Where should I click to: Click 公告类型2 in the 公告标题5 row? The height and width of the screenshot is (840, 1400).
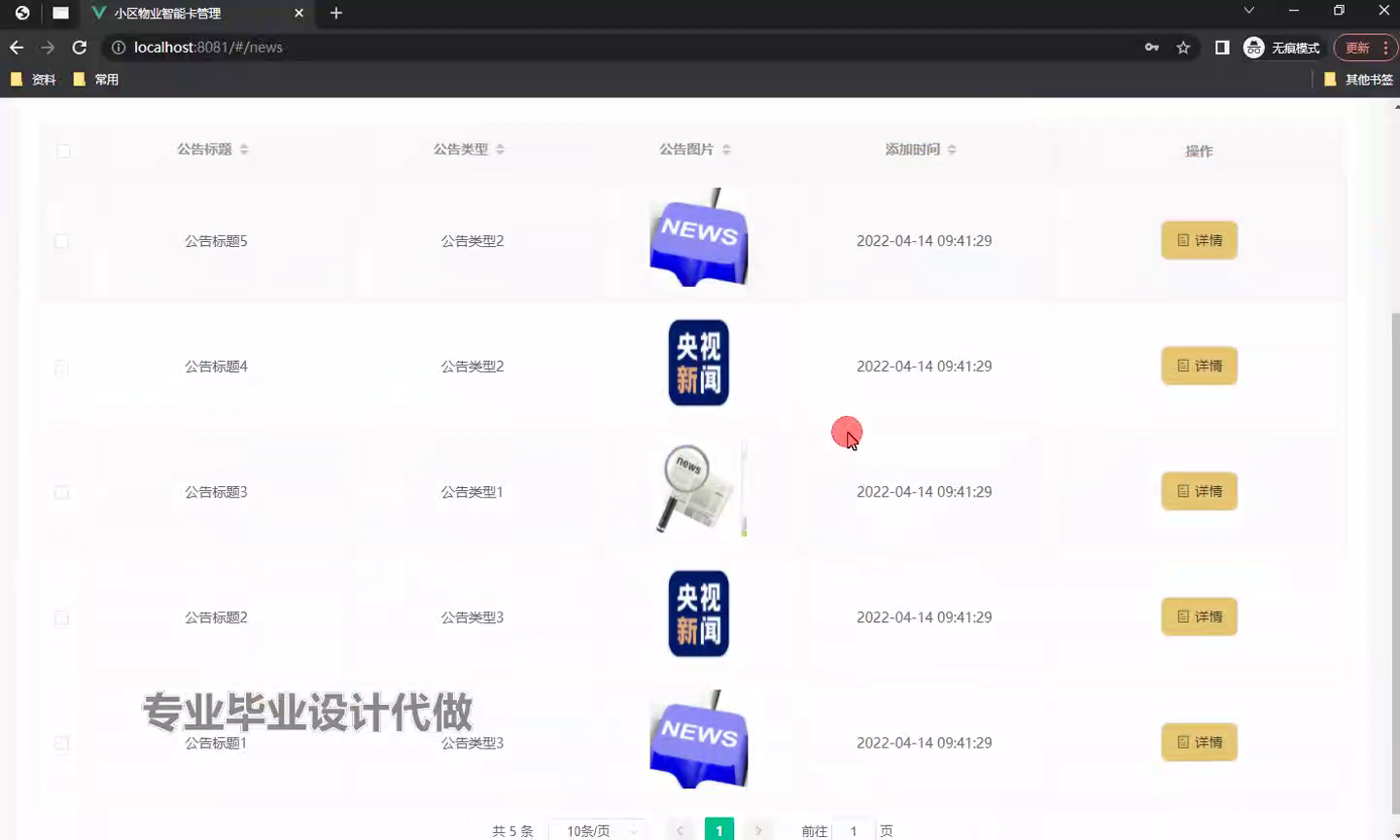[x=472, y=241]
